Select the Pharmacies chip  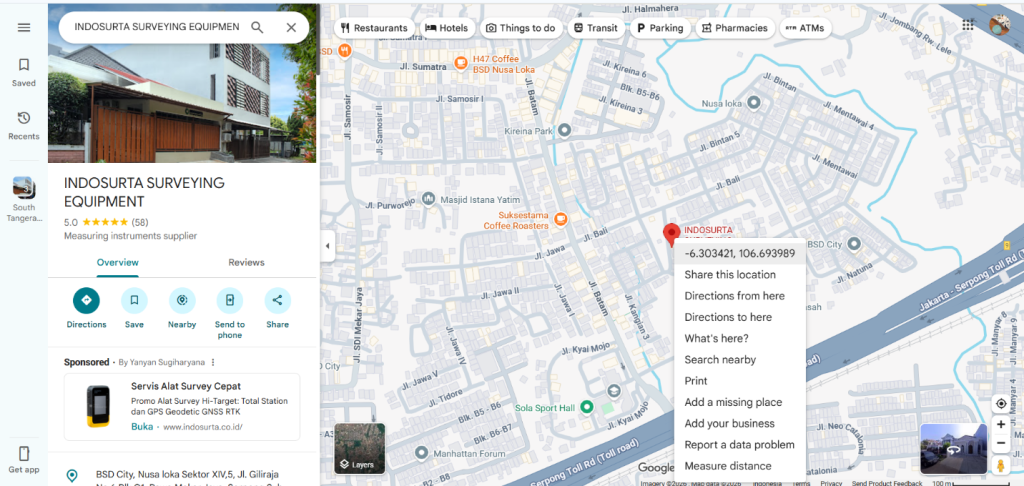pyautogui.click(x=735, y=28)
